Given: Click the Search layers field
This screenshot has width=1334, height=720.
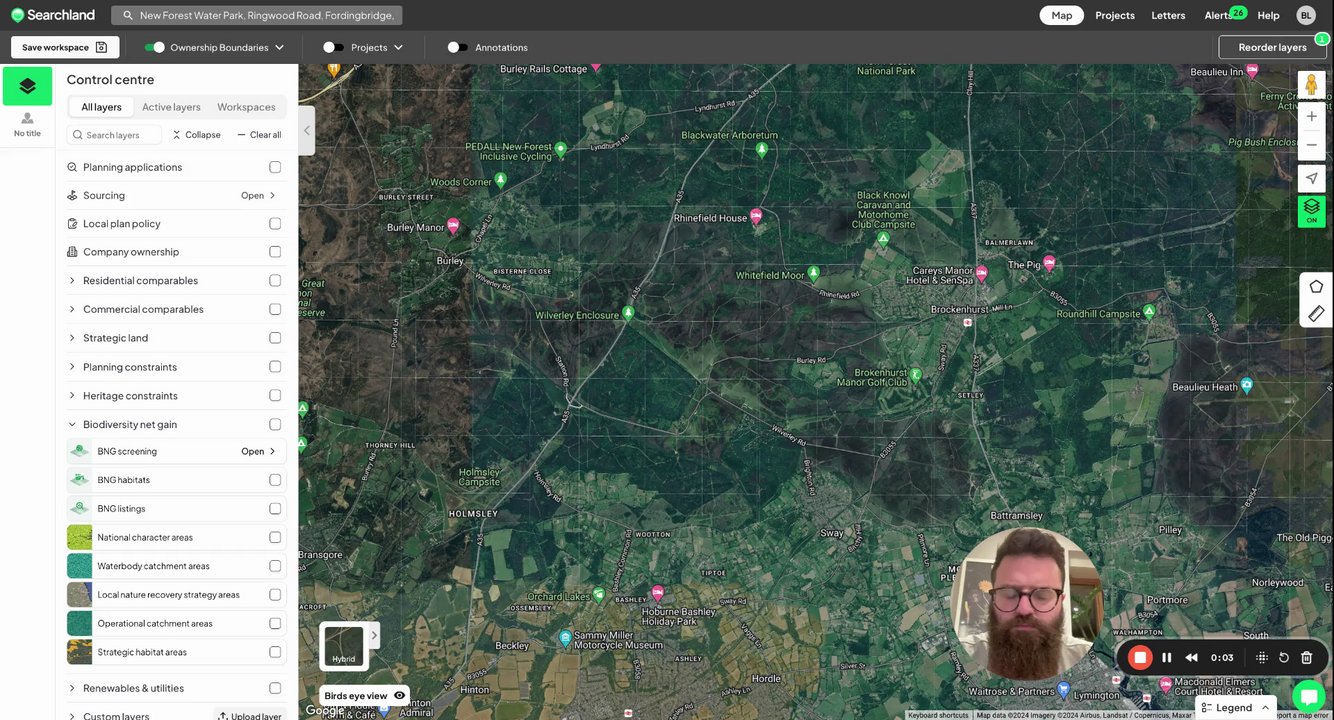Looking at the screenshot, I should coord(114,135).
